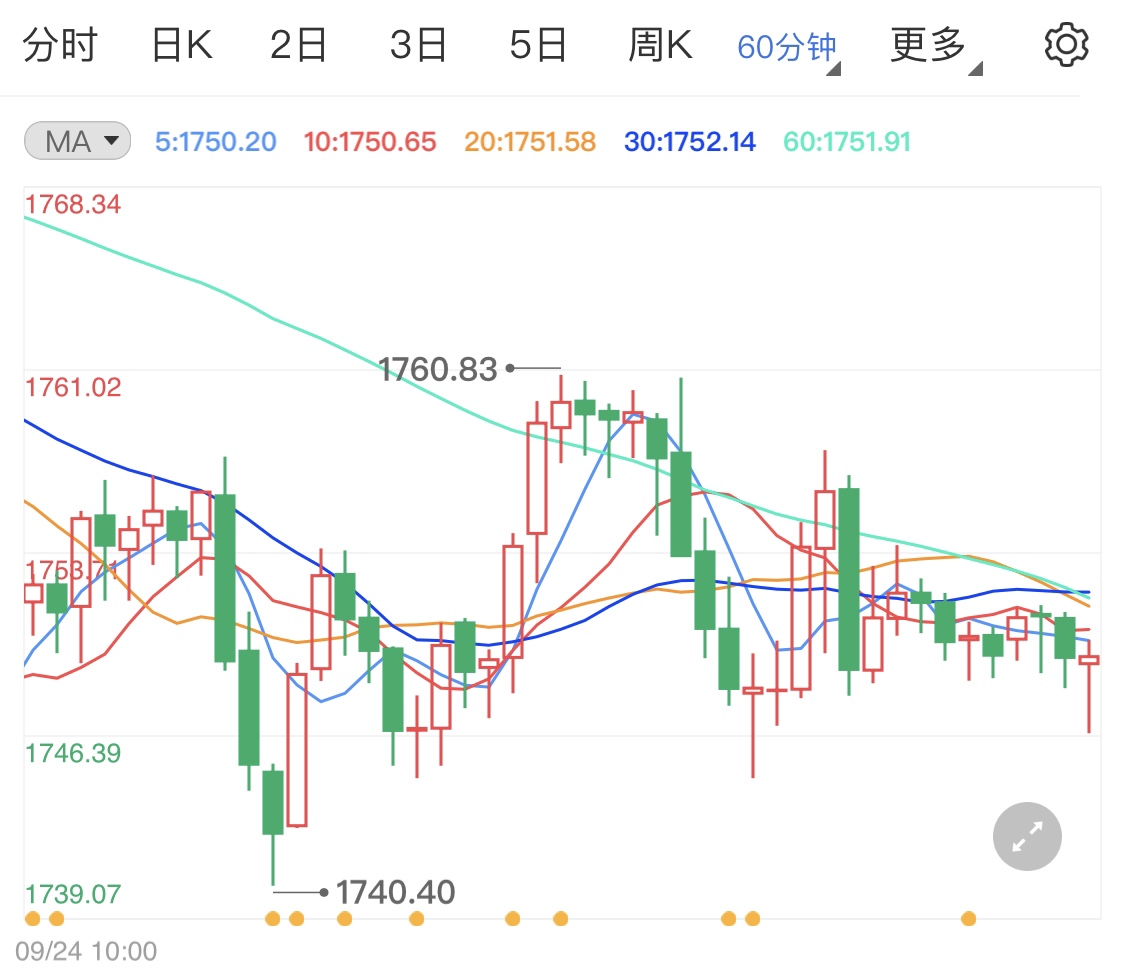
Task: Expand the 60分钟 interval dropdown
Action: point(786,44)
